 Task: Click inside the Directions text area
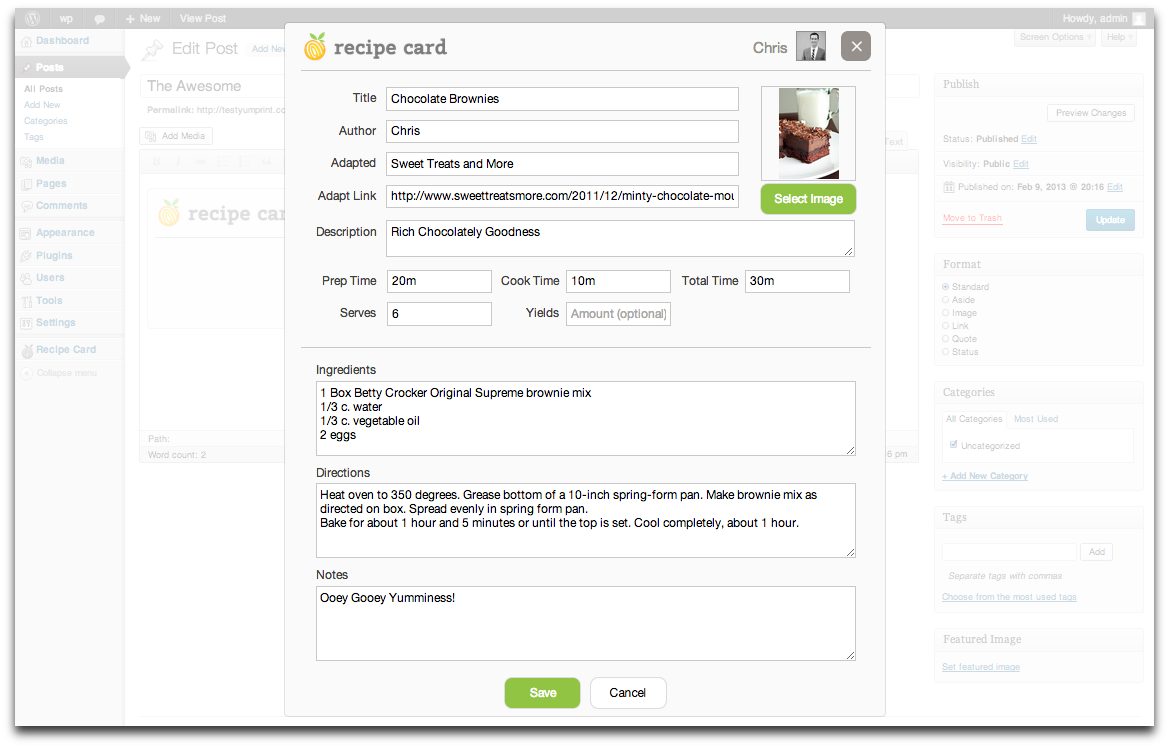[585, 521]
